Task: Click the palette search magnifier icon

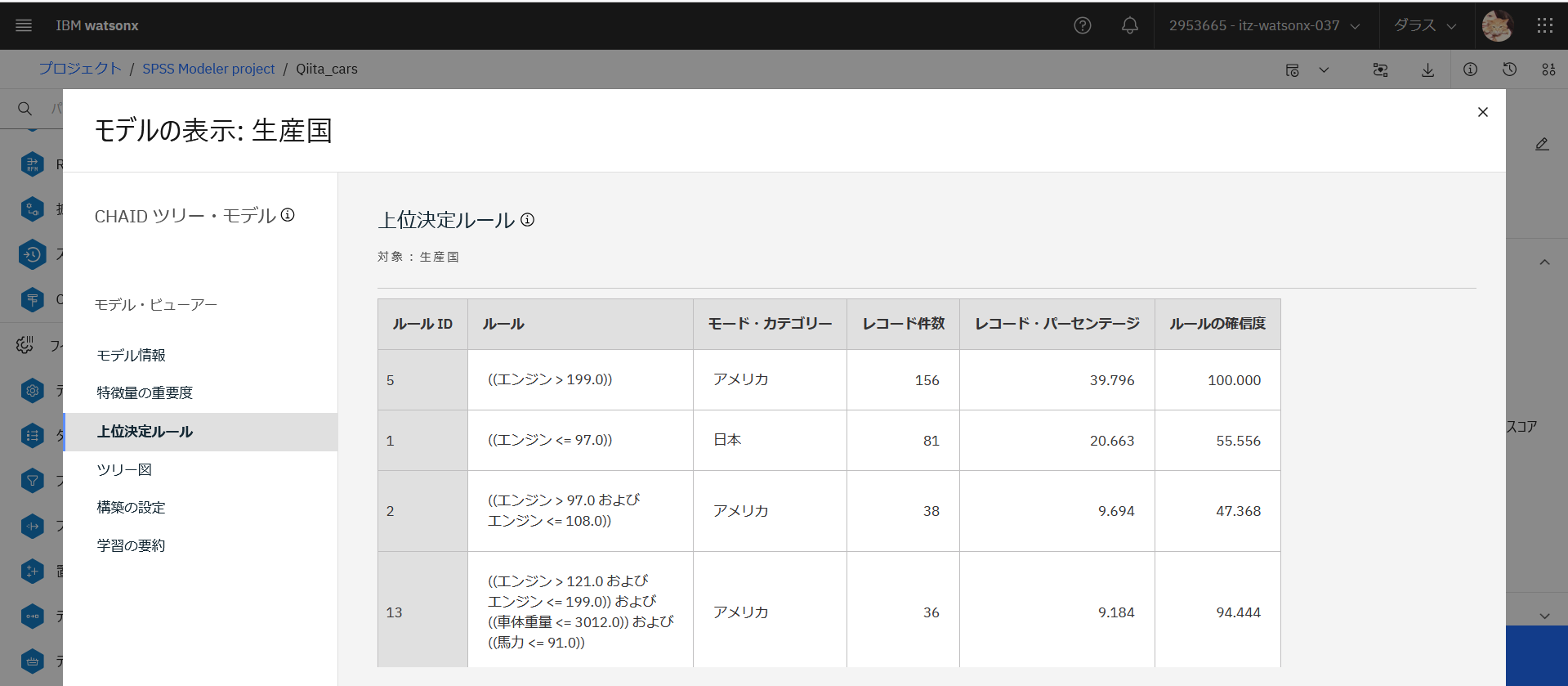Action: point(25,109)
